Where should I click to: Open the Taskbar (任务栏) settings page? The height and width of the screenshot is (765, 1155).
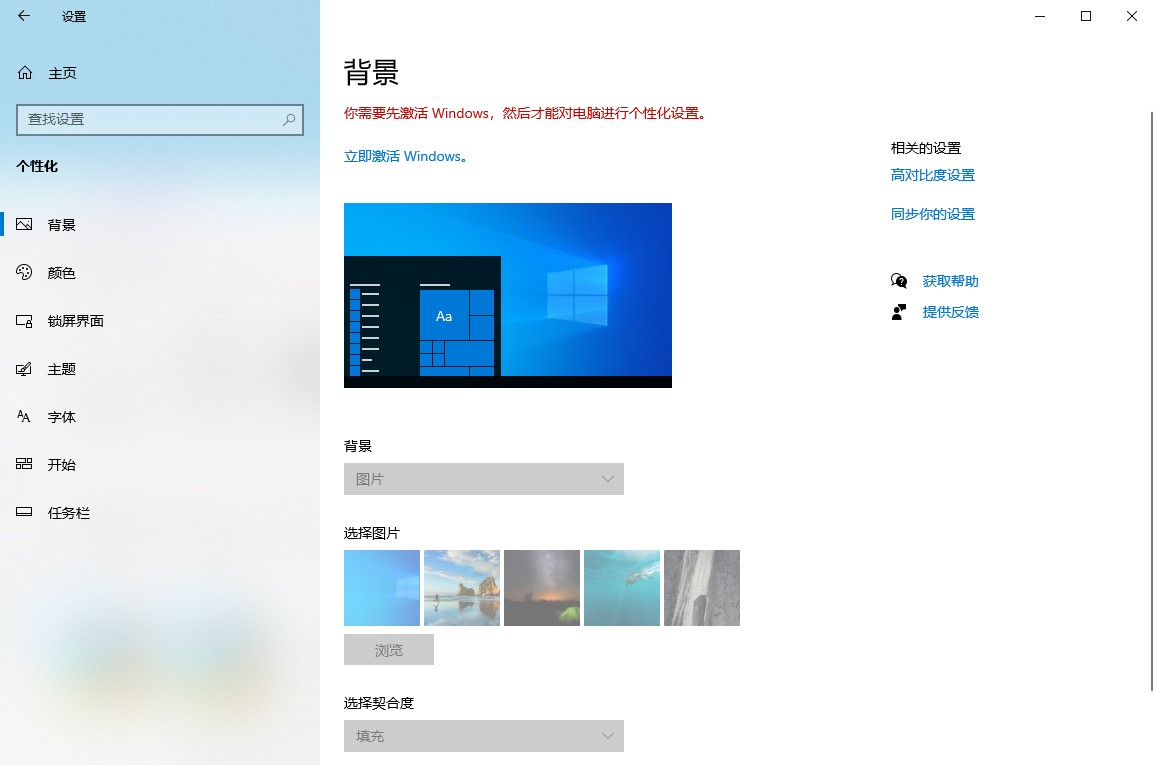(x=68, y=513)
